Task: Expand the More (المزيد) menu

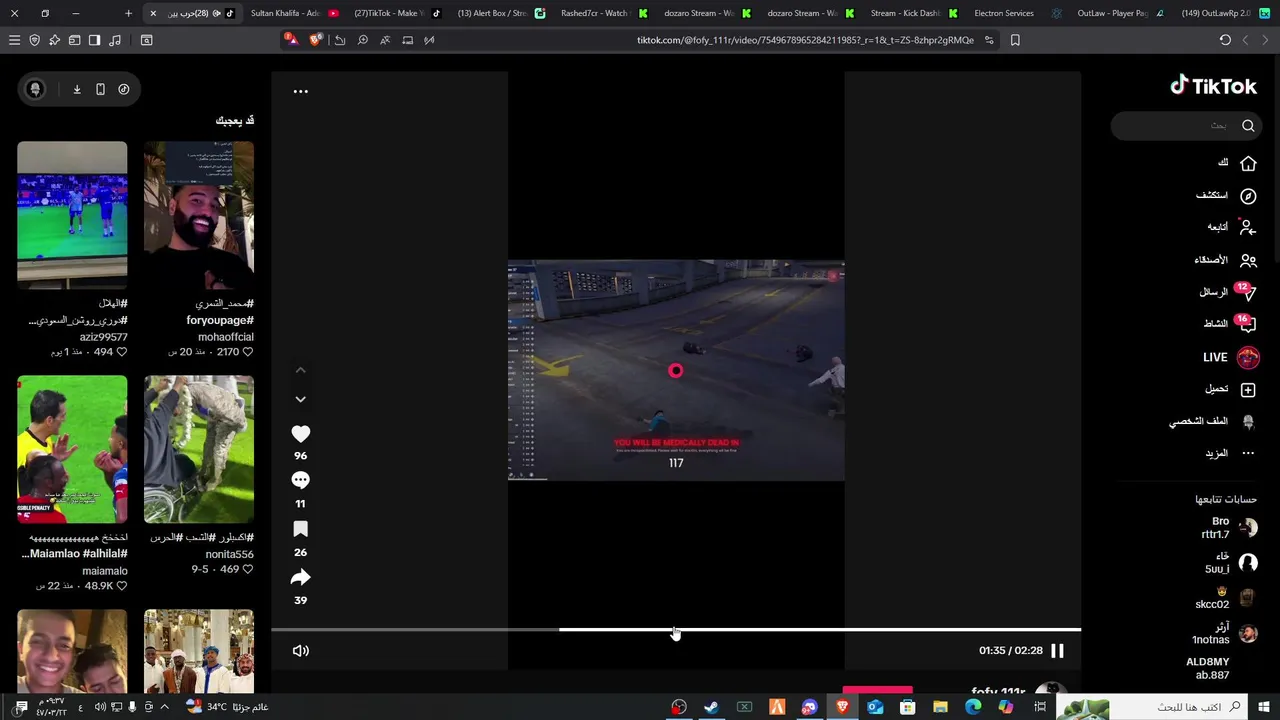Action: click(1229, 453)
